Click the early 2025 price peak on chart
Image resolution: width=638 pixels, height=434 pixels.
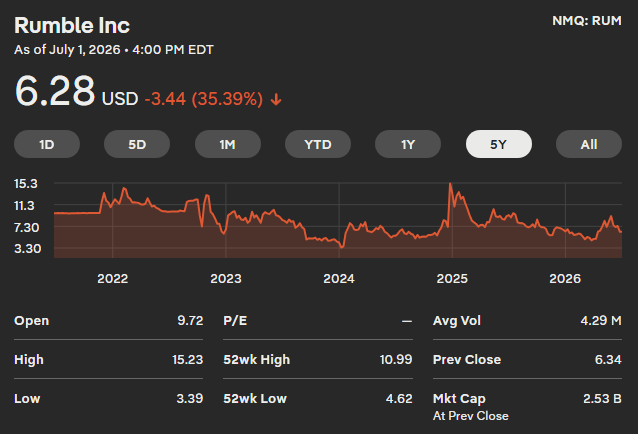tap(450, 184)
